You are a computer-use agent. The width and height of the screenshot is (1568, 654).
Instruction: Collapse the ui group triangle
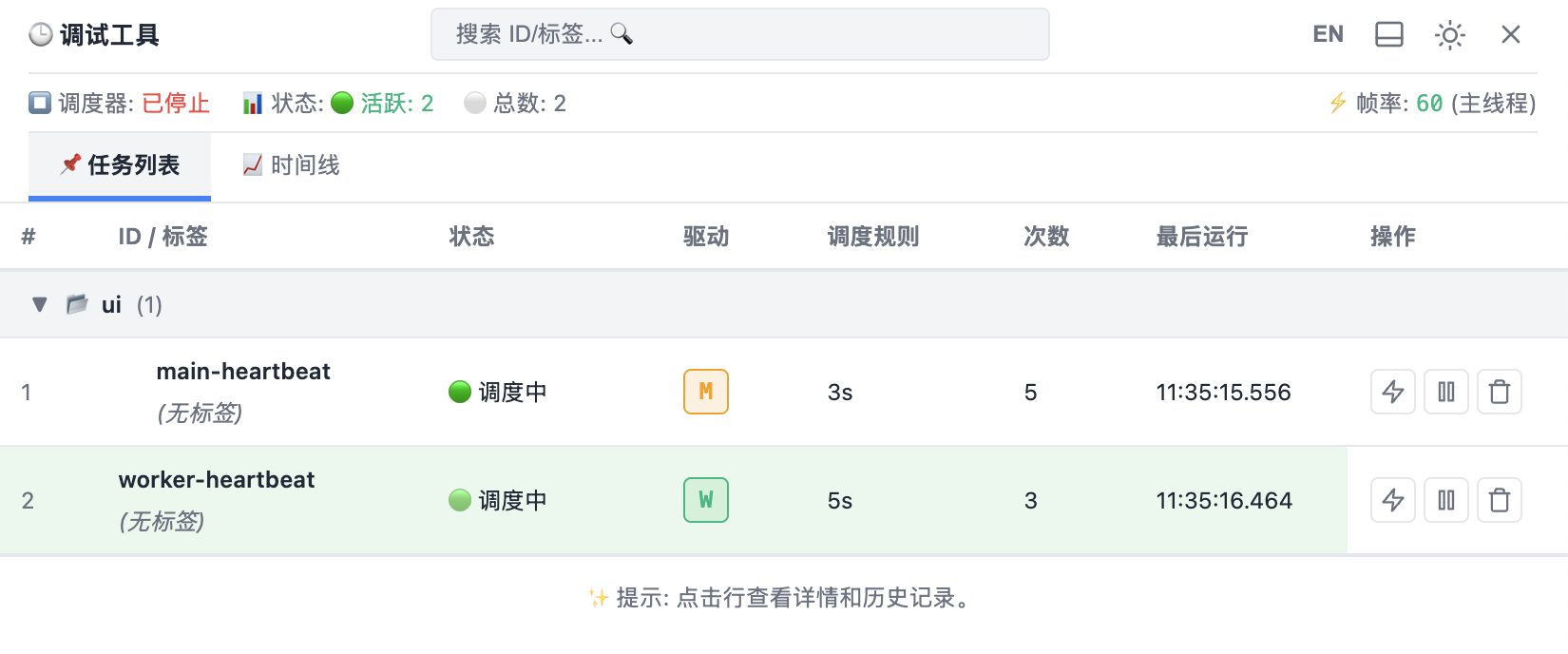(40, 305)
